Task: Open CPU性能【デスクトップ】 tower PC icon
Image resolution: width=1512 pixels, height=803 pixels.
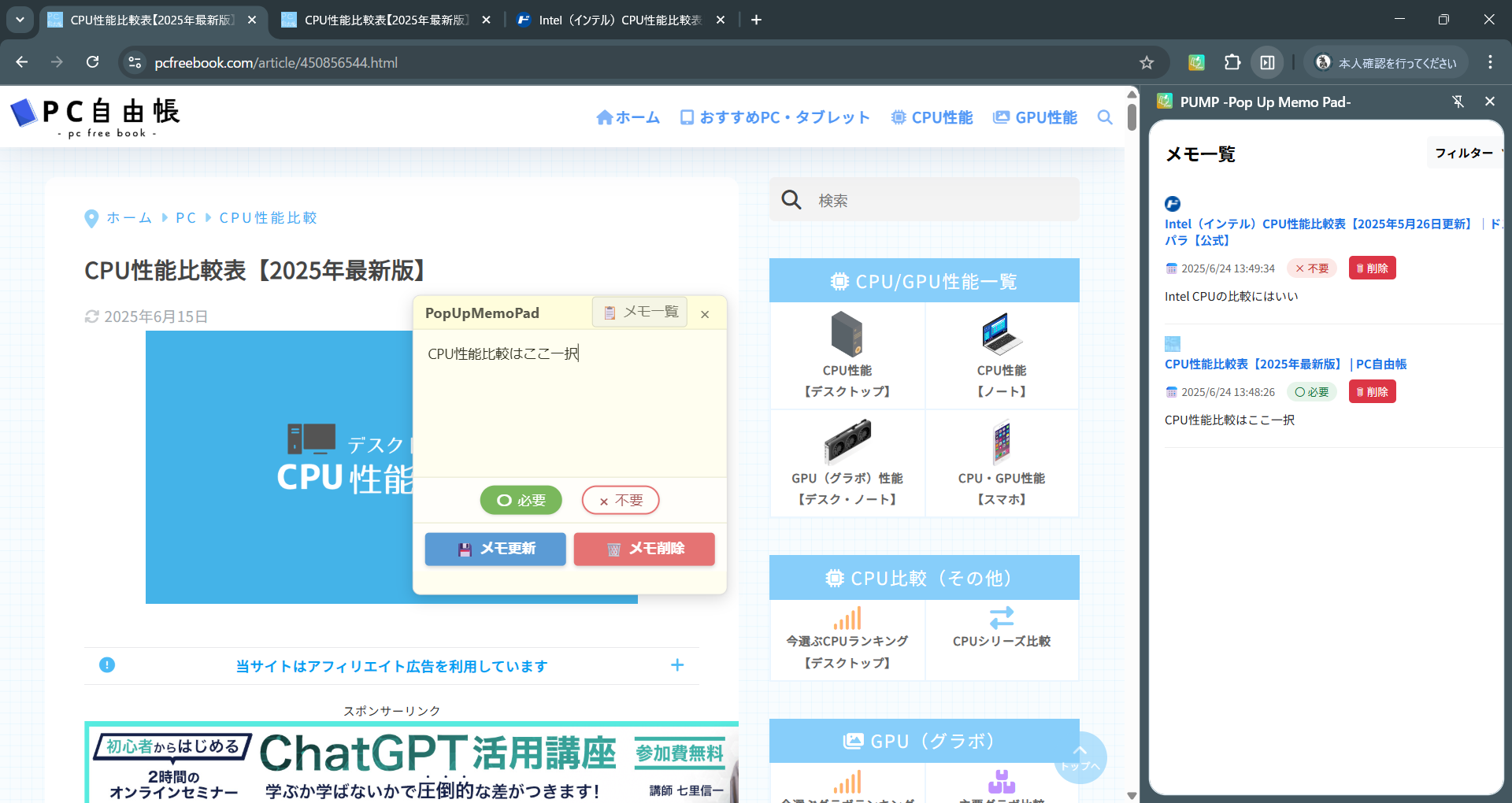Action: (x=847, y=335)
